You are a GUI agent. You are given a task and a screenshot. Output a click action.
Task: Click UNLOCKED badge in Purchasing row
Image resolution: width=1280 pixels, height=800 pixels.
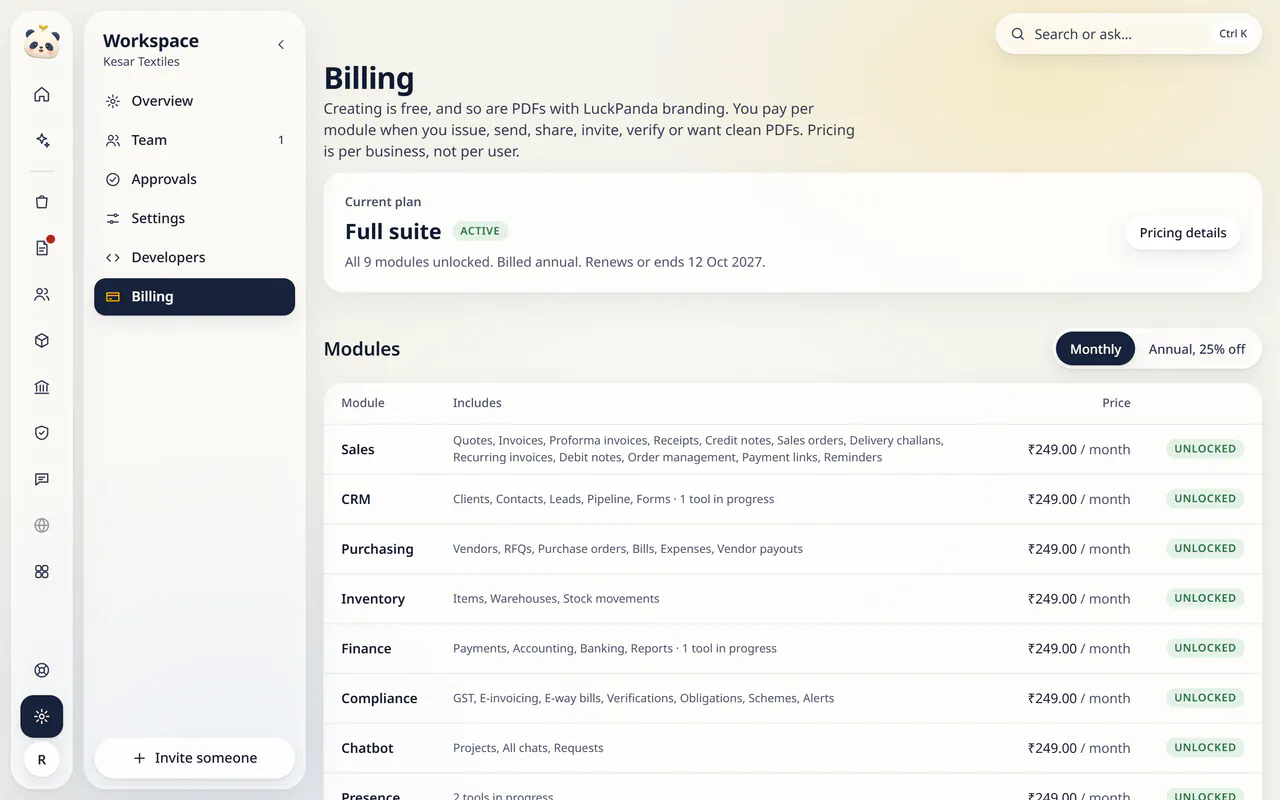[1205, 548]
